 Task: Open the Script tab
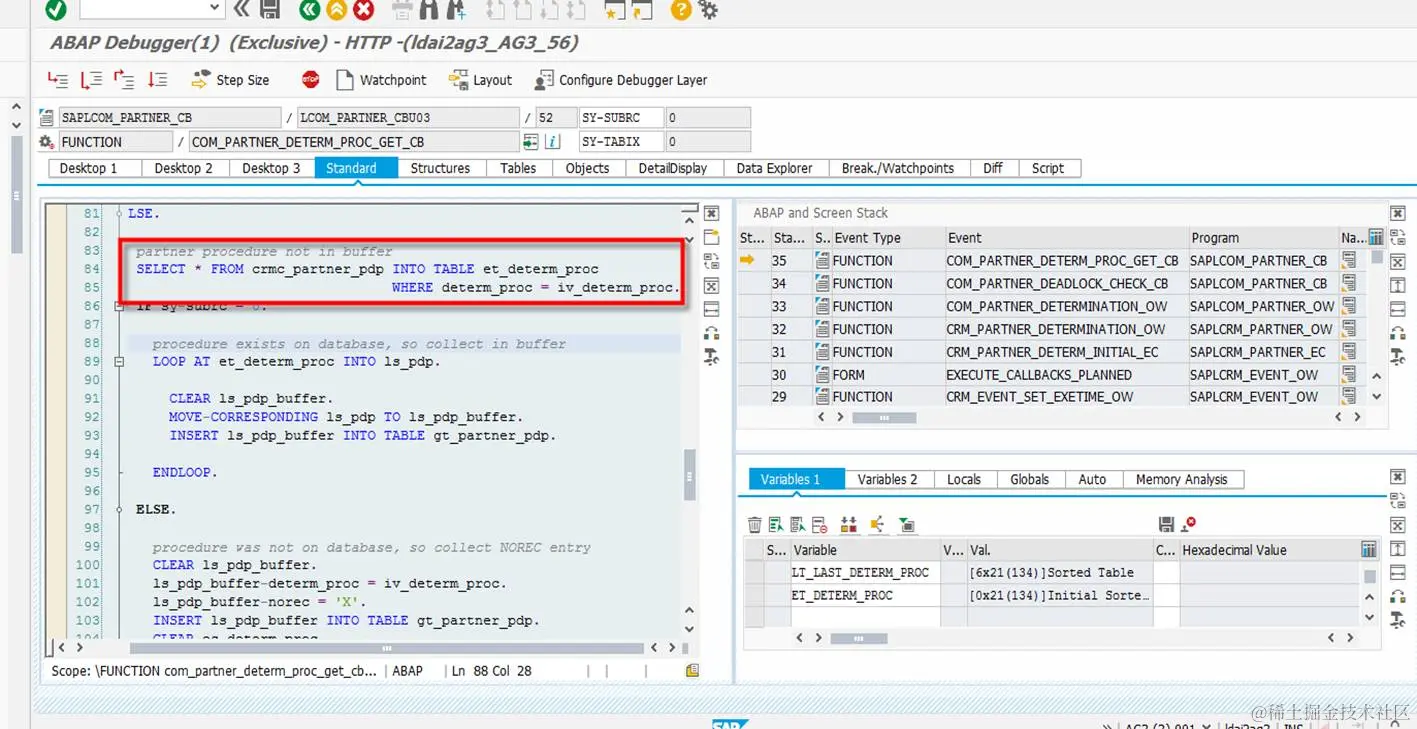(1048, 168)
